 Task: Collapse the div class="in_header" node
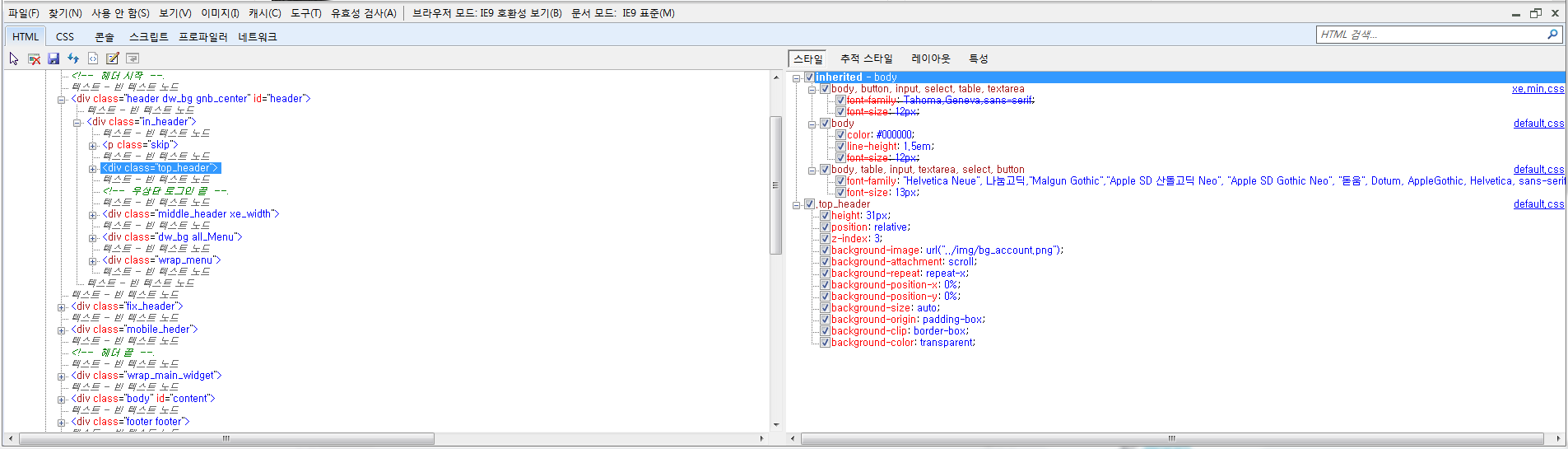77,123
